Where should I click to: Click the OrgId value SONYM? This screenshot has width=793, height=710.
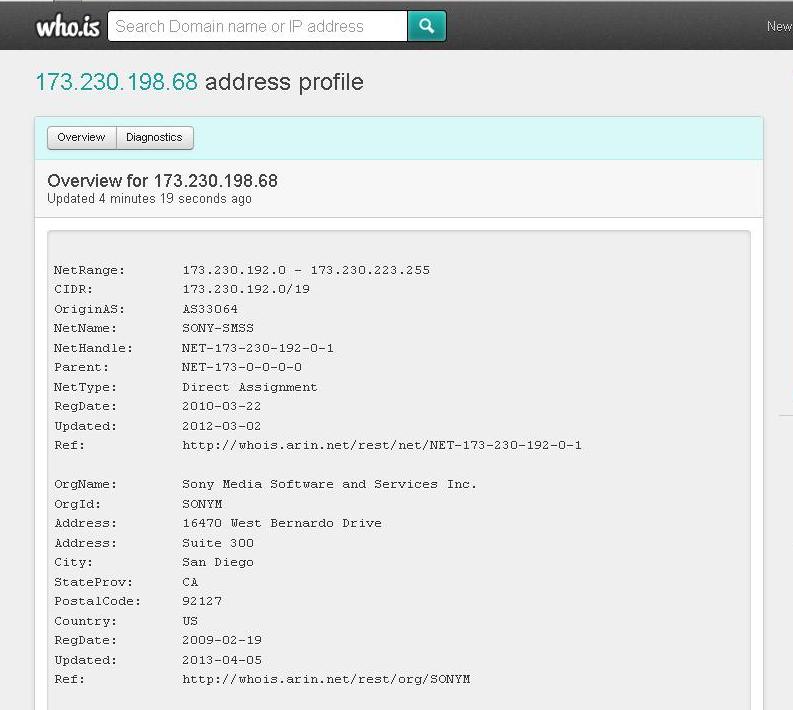pyautogui.click(x=202, y=504)
